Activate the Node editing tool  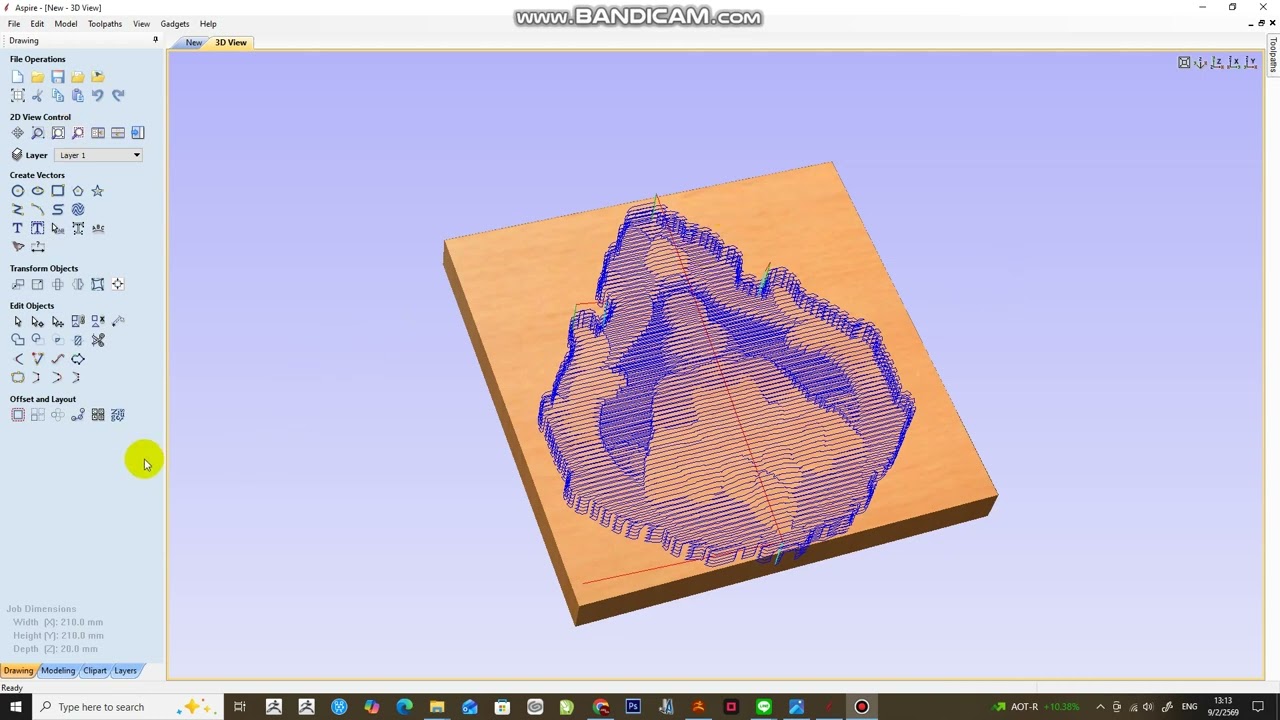click(37, 322)
